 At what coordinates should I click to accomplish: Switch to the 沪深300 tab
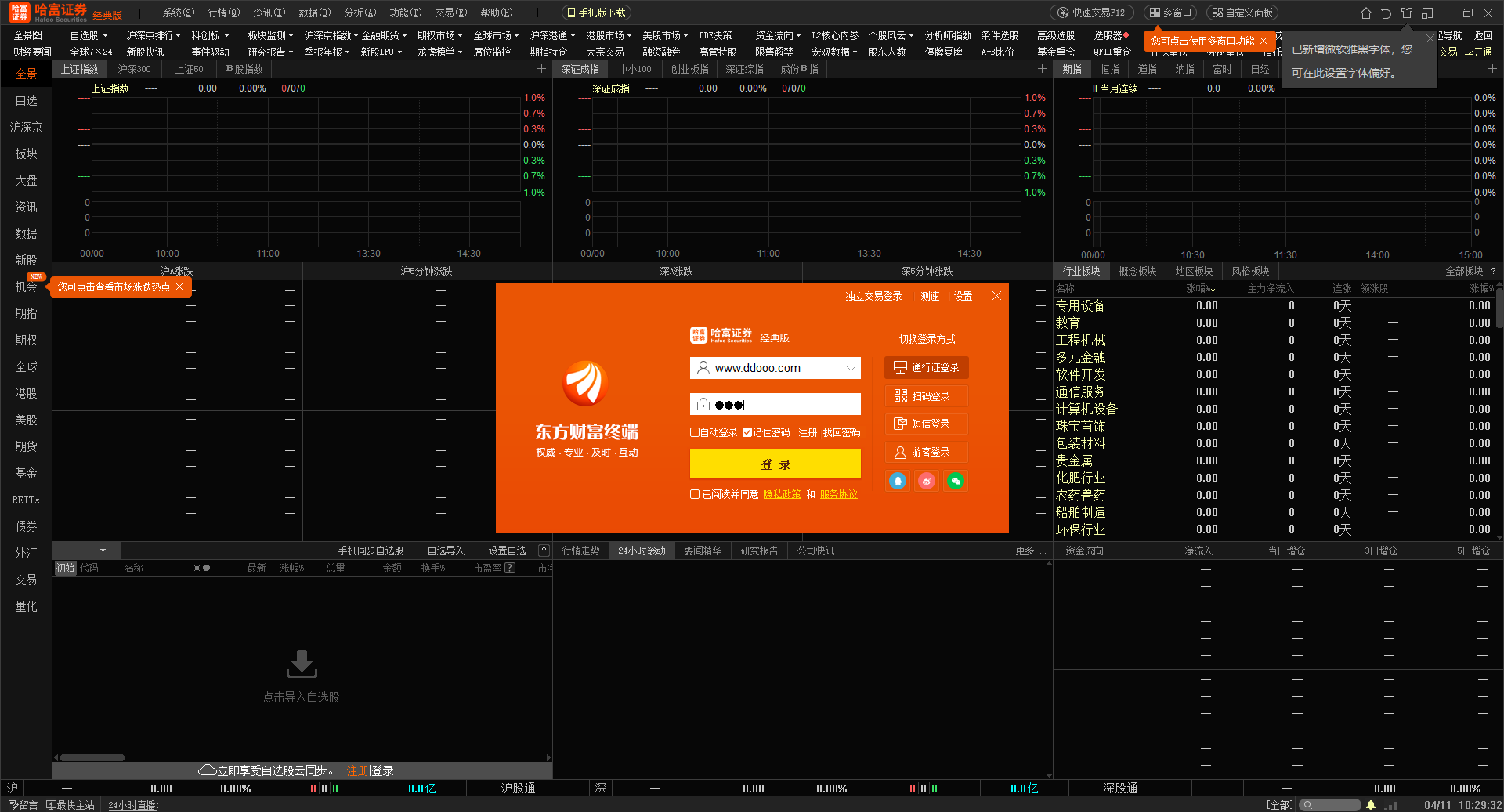tap(135, 70)
